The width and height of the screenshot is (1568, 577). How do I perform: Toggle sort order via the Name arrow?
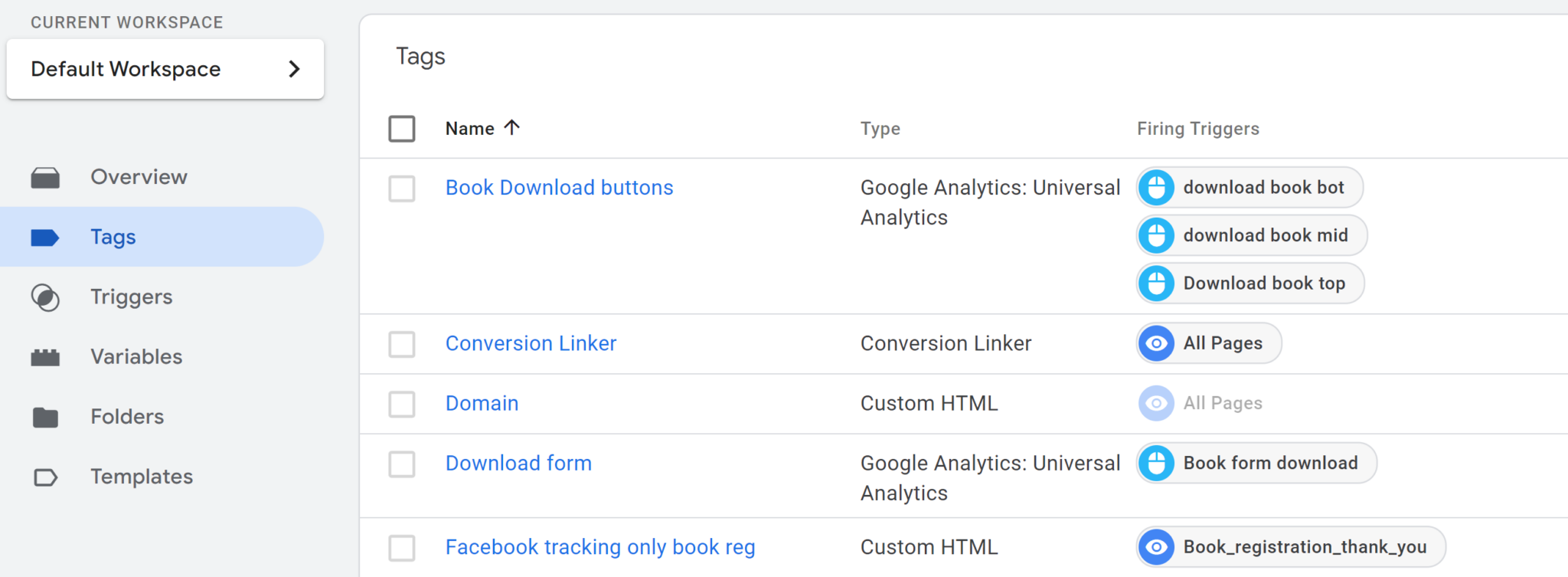[x=512, y=127]
